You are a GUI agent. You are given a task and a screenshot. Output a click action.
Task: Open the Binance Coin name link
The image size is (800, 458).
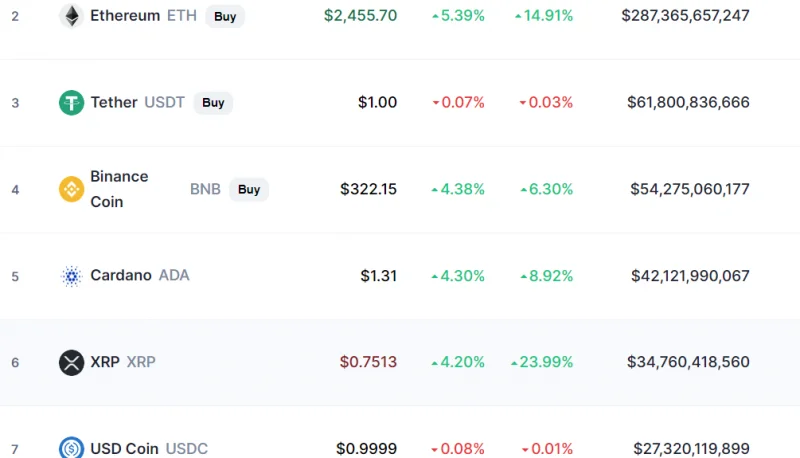[x=119, y=189]
